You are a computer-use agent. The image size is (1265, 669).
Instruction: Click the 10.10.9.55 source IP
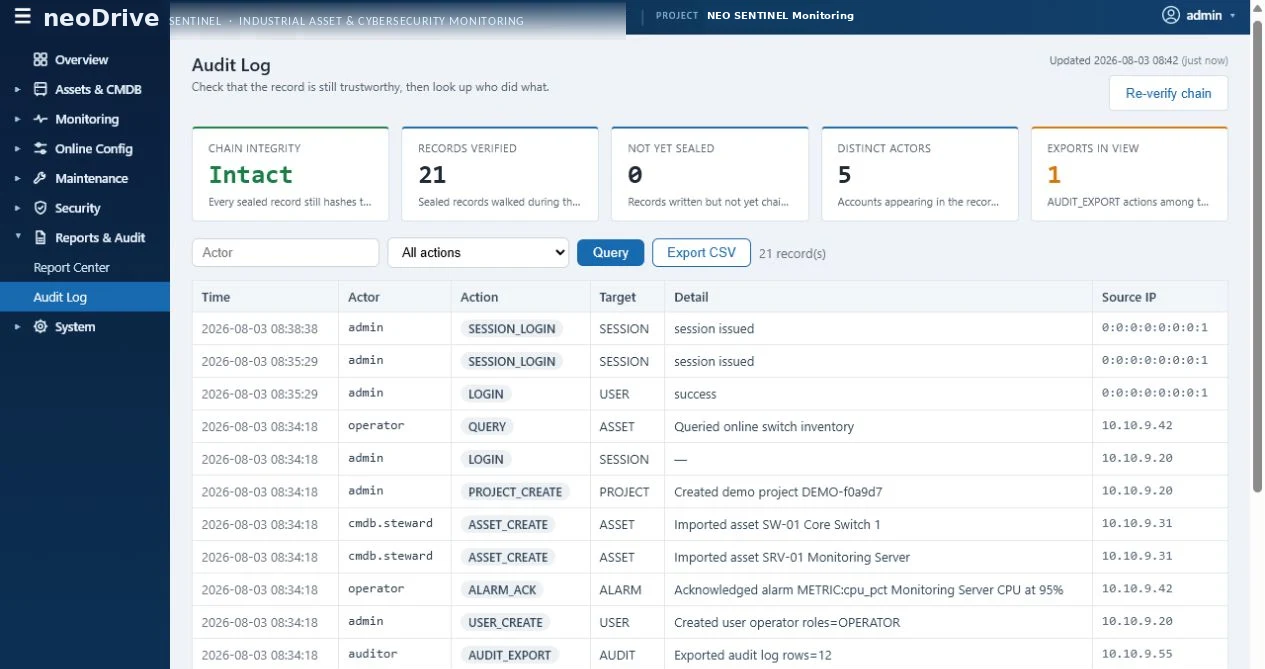(1137, 655)
